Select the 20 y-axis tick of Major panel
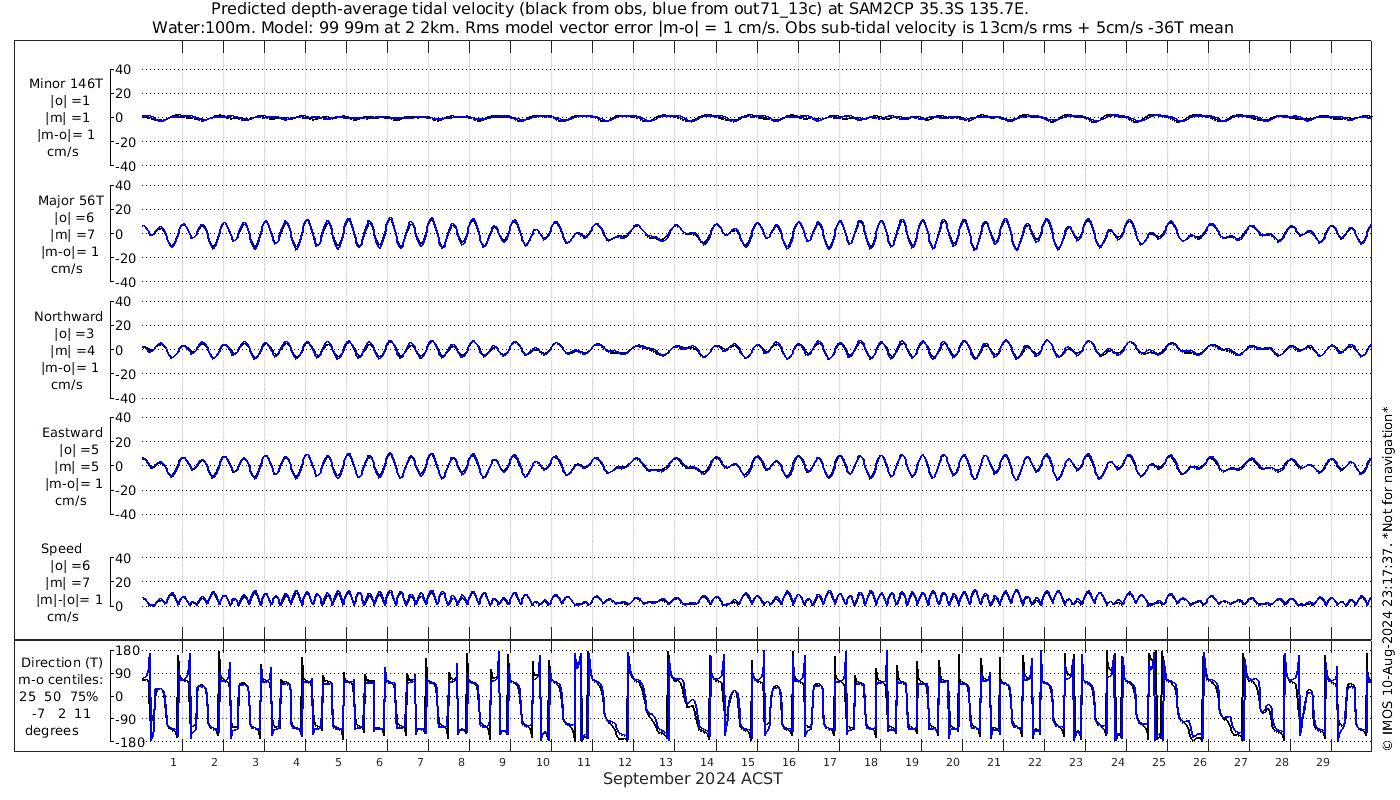Viewport: 1400px width, 800px height. click(124, 210)
